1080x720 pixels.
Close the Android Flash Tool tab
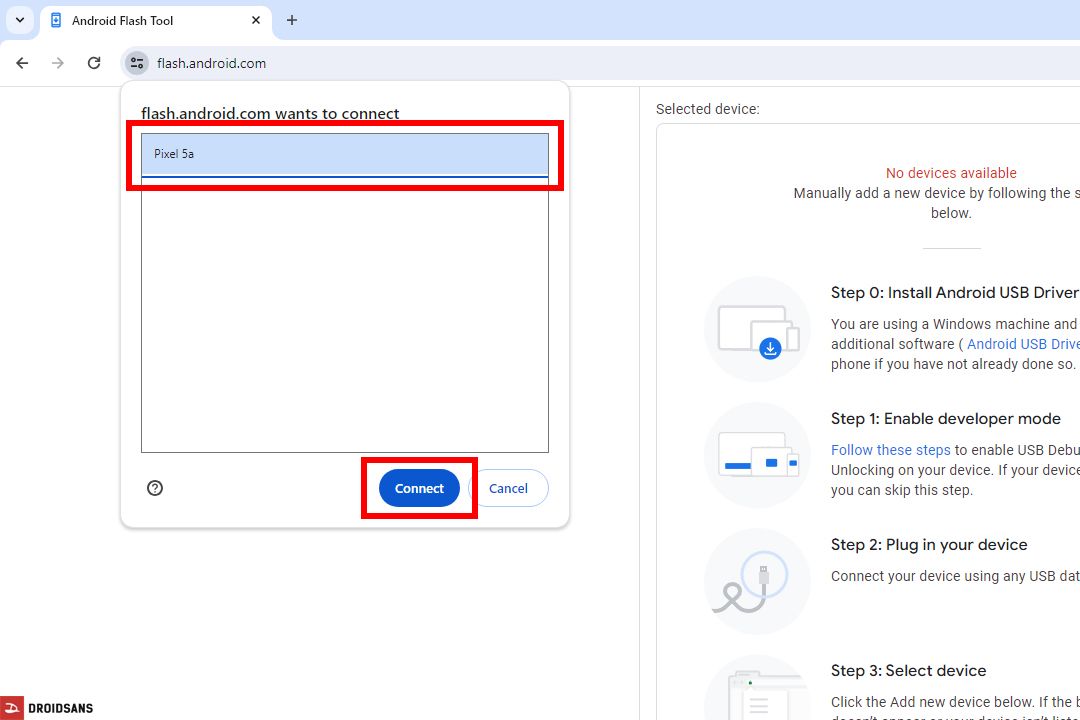pyautogui.click(x=256, y=20)
